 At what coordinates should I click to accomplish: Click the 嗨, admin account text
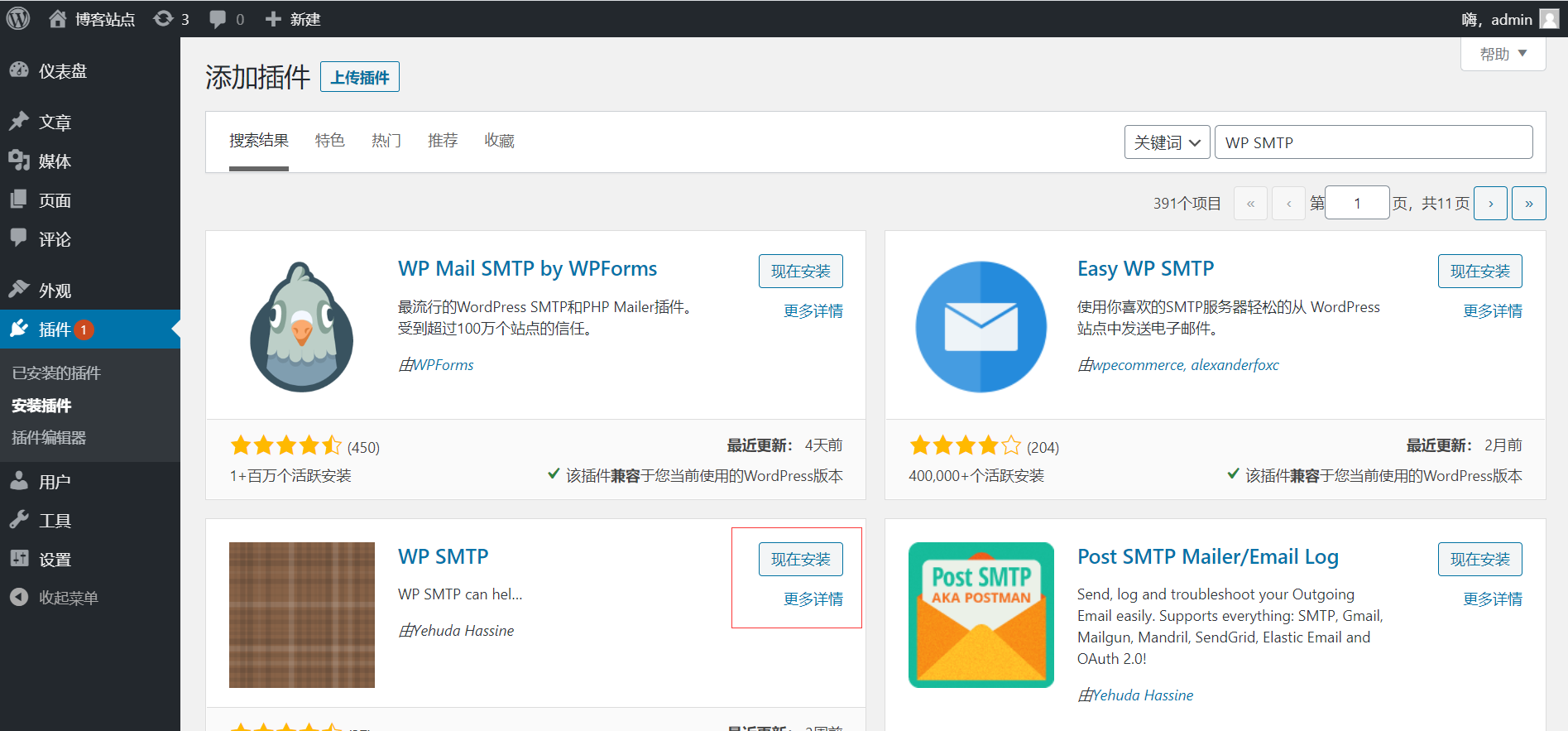coord(1497,19)
